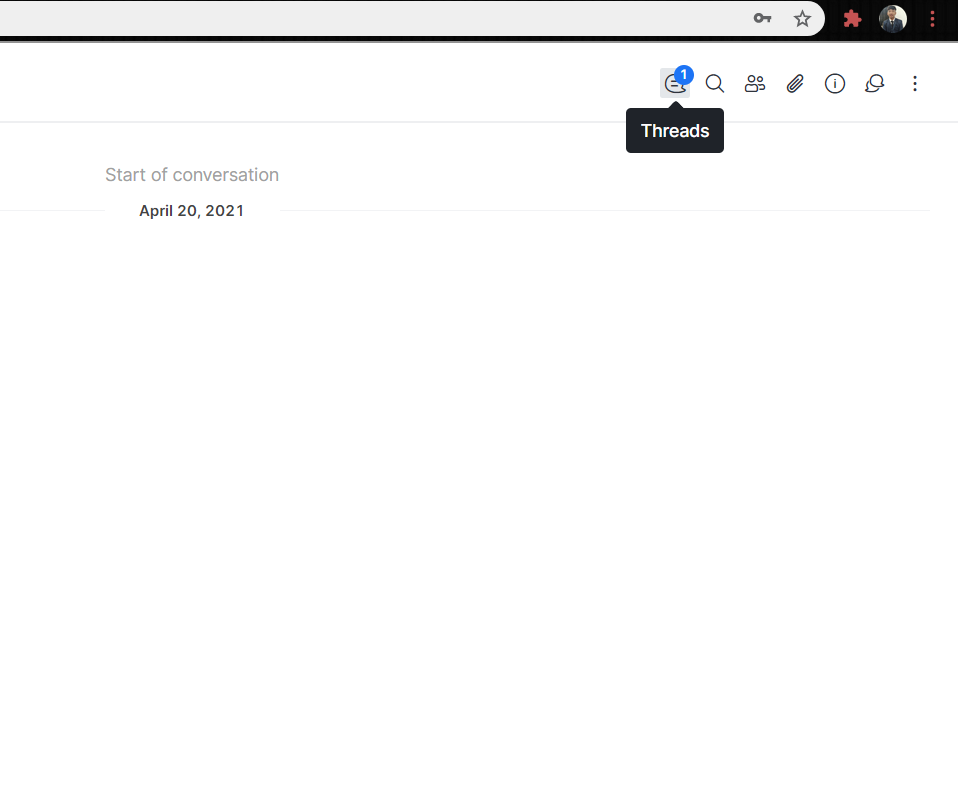Image resolution: width=958 pixels, height=797 pixels.
Task: Open the password manager key icon
Action: point(762,19)
